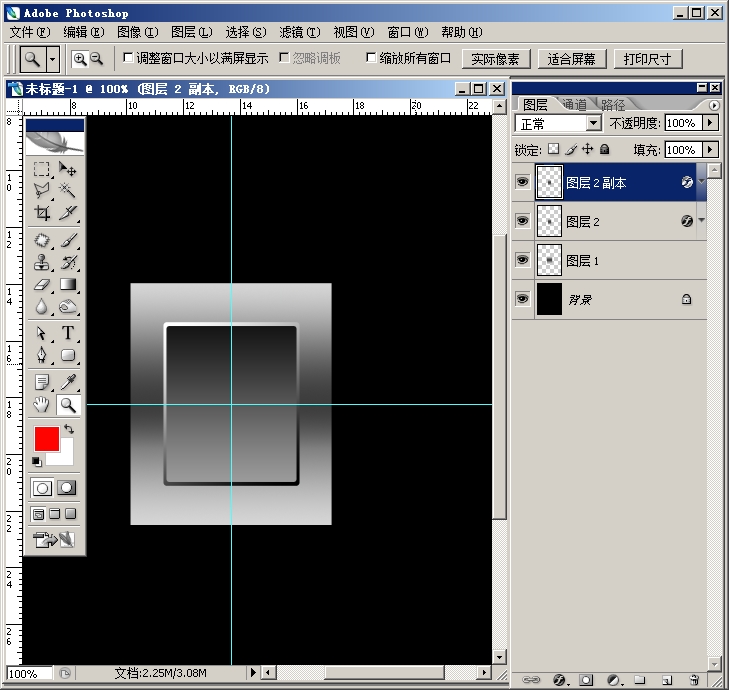Switch to Quick Mask mode
729x690 pixels.
pyautogui.click(x=66, y=488)
